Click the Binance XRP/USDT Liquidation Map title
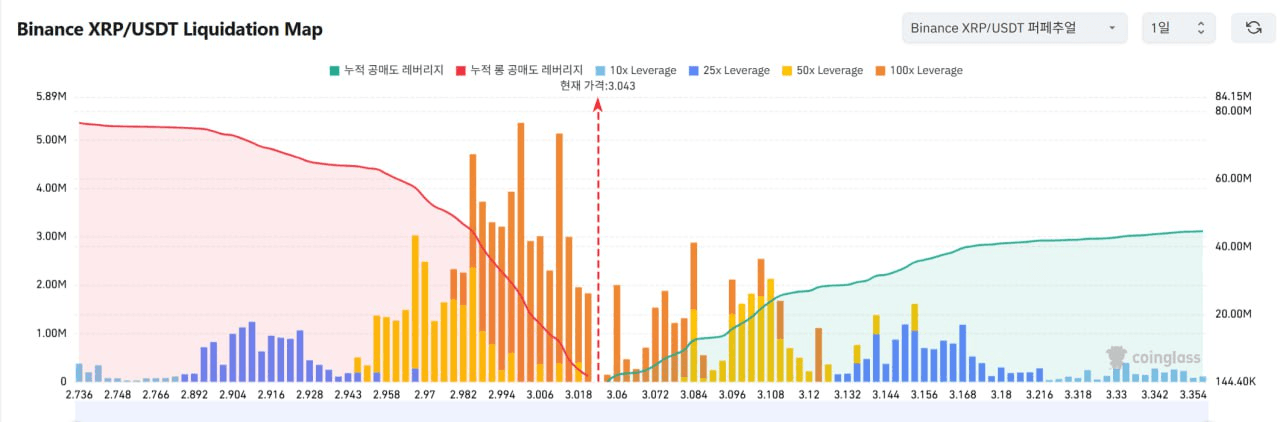This screenshot has height=422, width=1280. coord(170,29)
